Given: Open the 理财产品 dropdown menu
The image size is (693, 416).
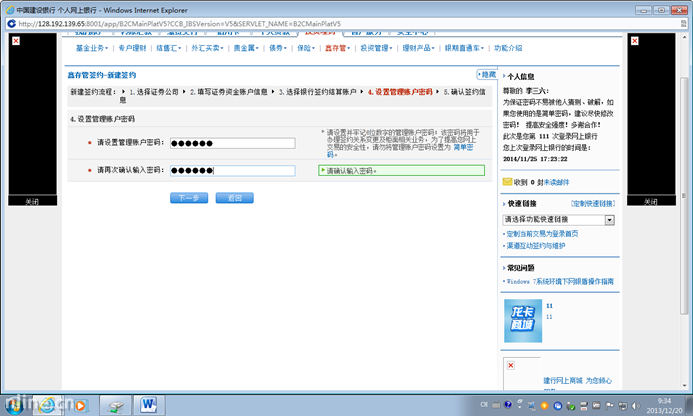Looking at the screenshot, I should point(419,48).
